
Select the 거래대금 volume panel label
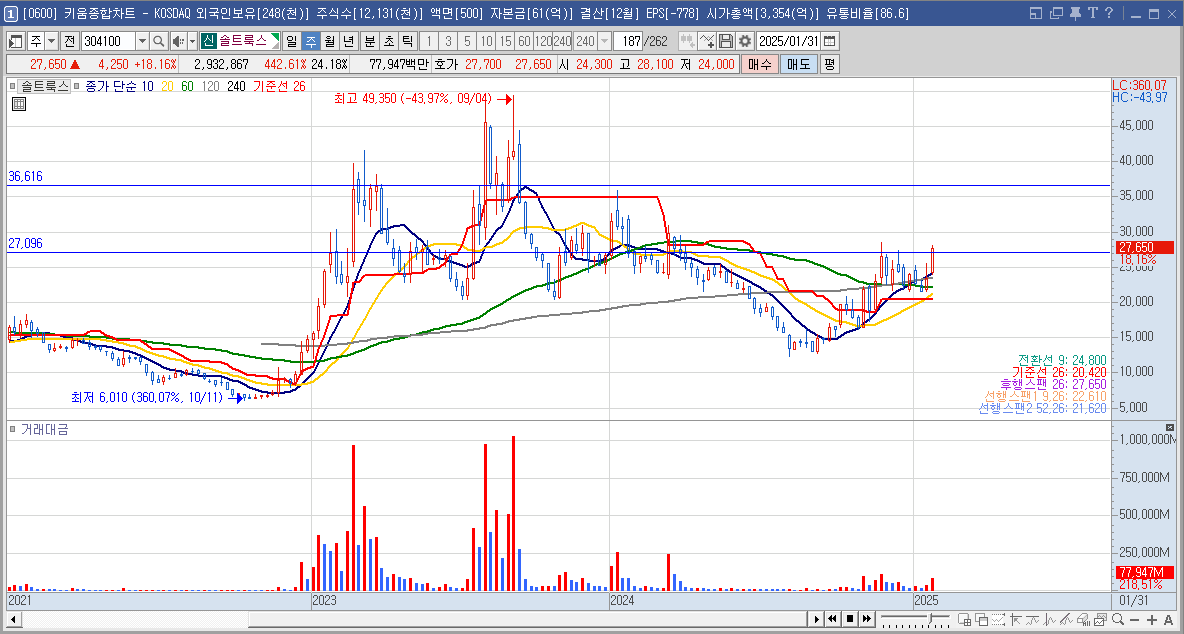(45, 429)
